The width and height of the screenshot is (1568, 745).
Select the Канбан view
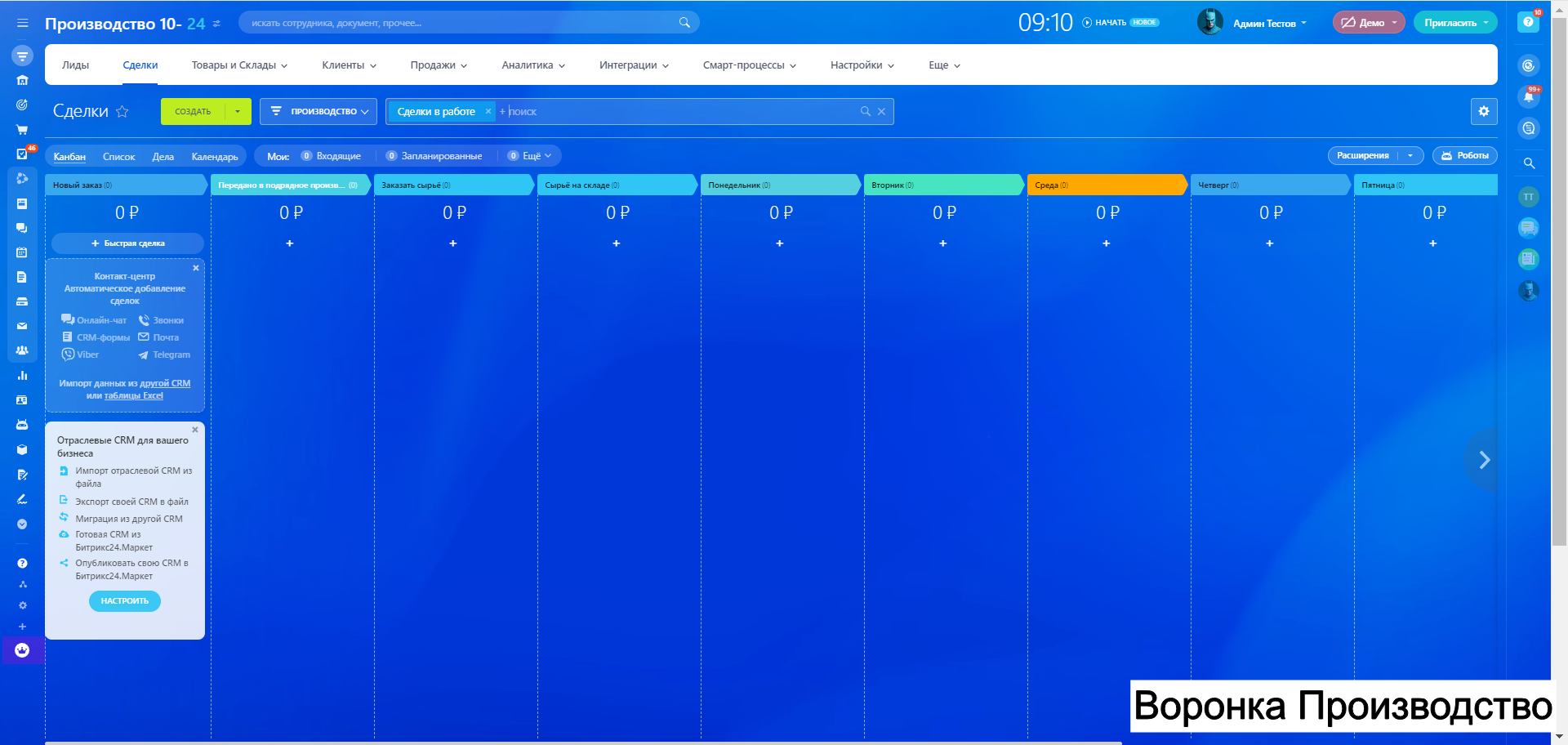point(69,157)
